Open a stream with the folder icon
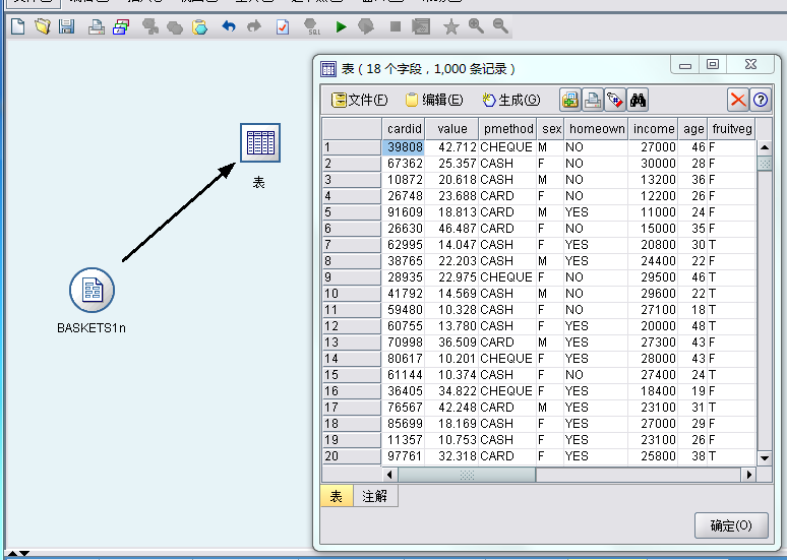 43,26
